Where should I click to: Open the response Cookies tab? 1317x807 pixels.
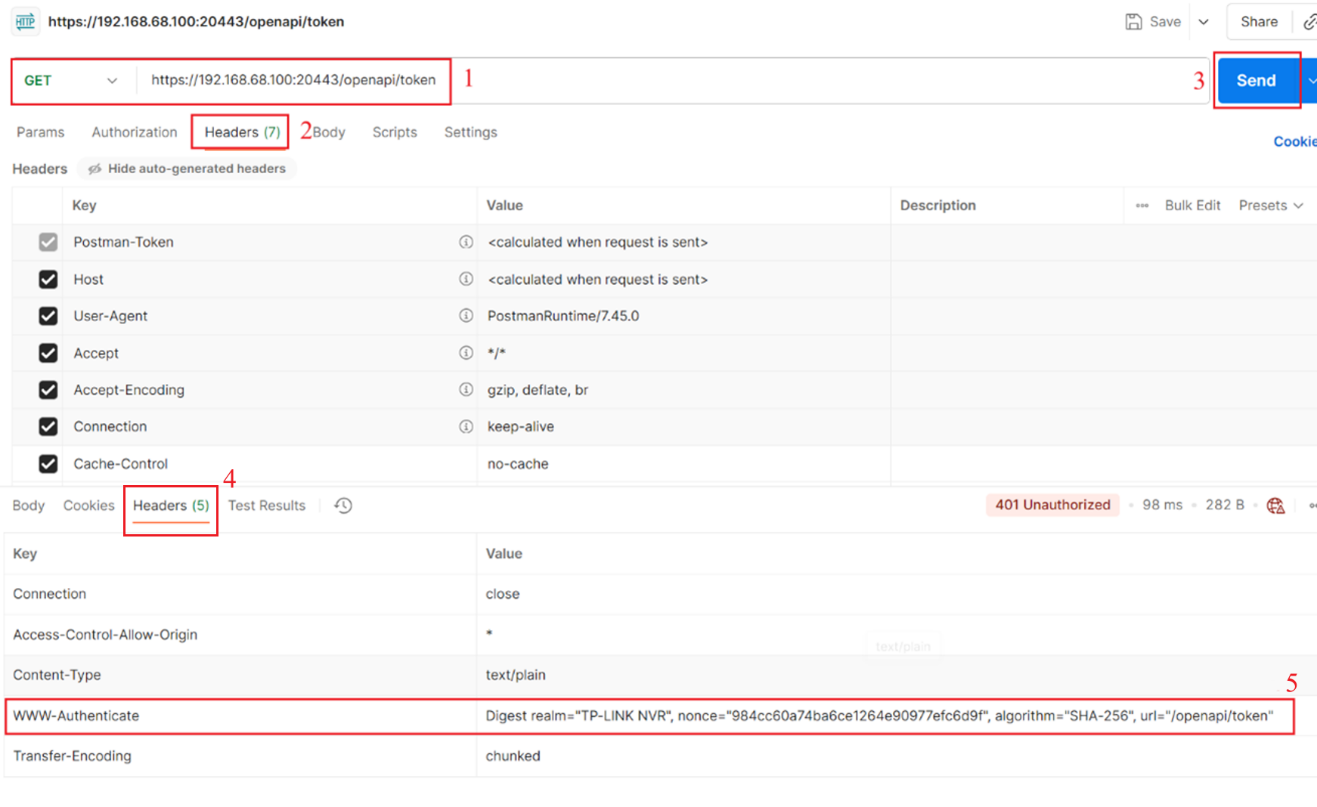(x=89, y=505)
